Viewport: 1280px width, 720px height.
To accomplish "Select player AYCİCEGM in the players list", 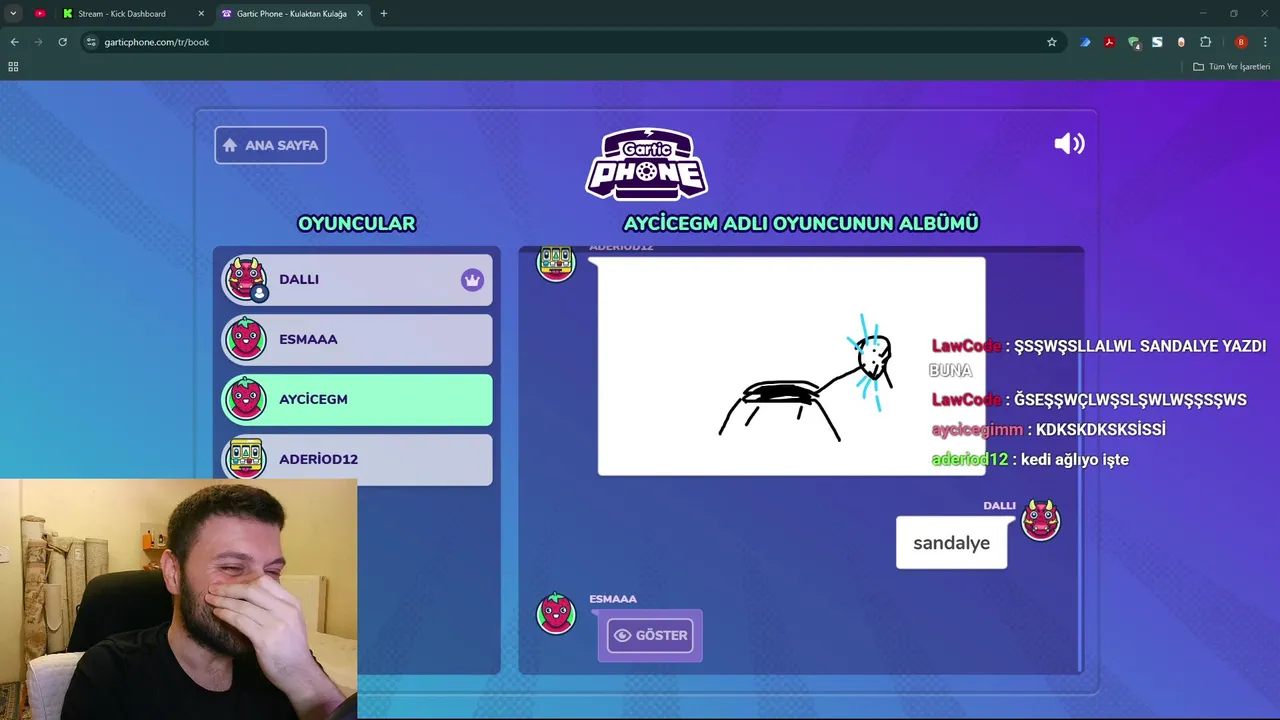I will coord(357,400).
